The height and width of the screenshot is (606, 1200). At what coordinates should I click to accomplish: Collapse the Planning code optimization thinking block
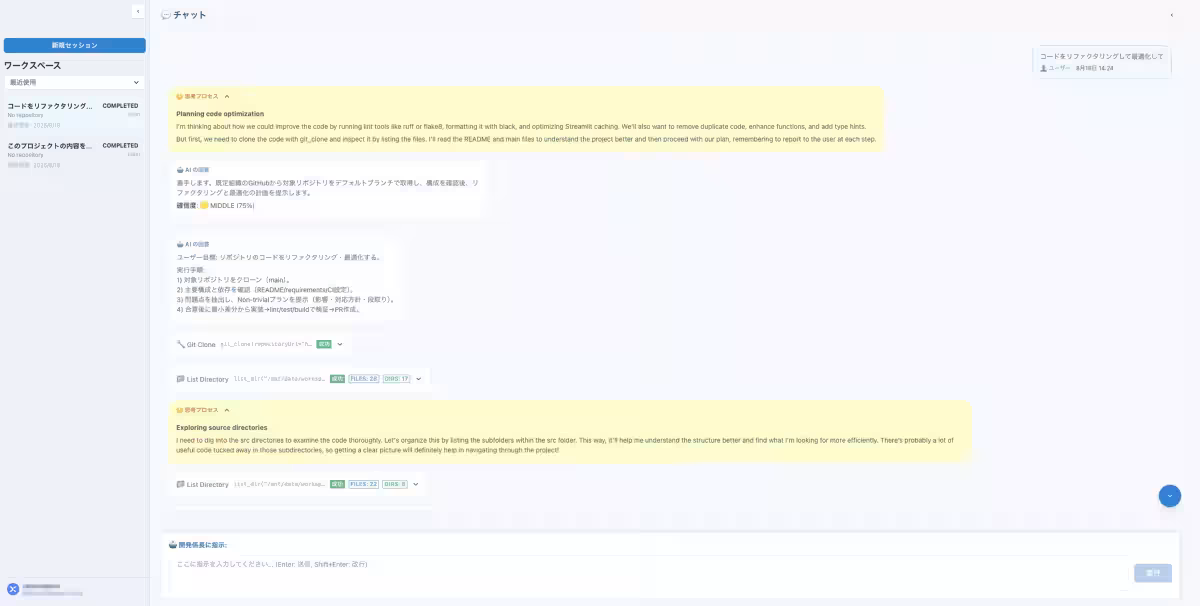227,97
